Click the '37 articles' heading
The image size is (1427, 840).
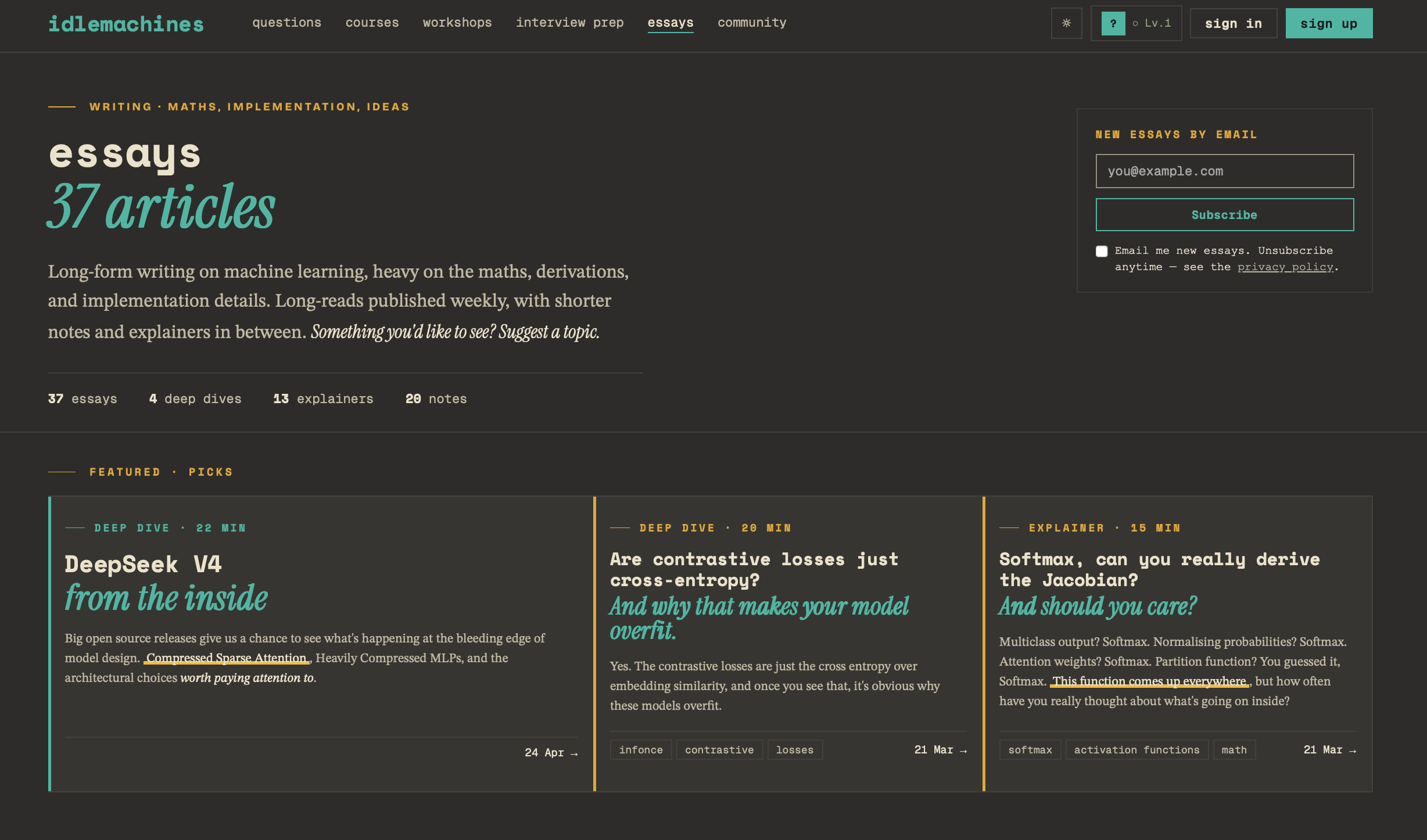tap(161, 207)
